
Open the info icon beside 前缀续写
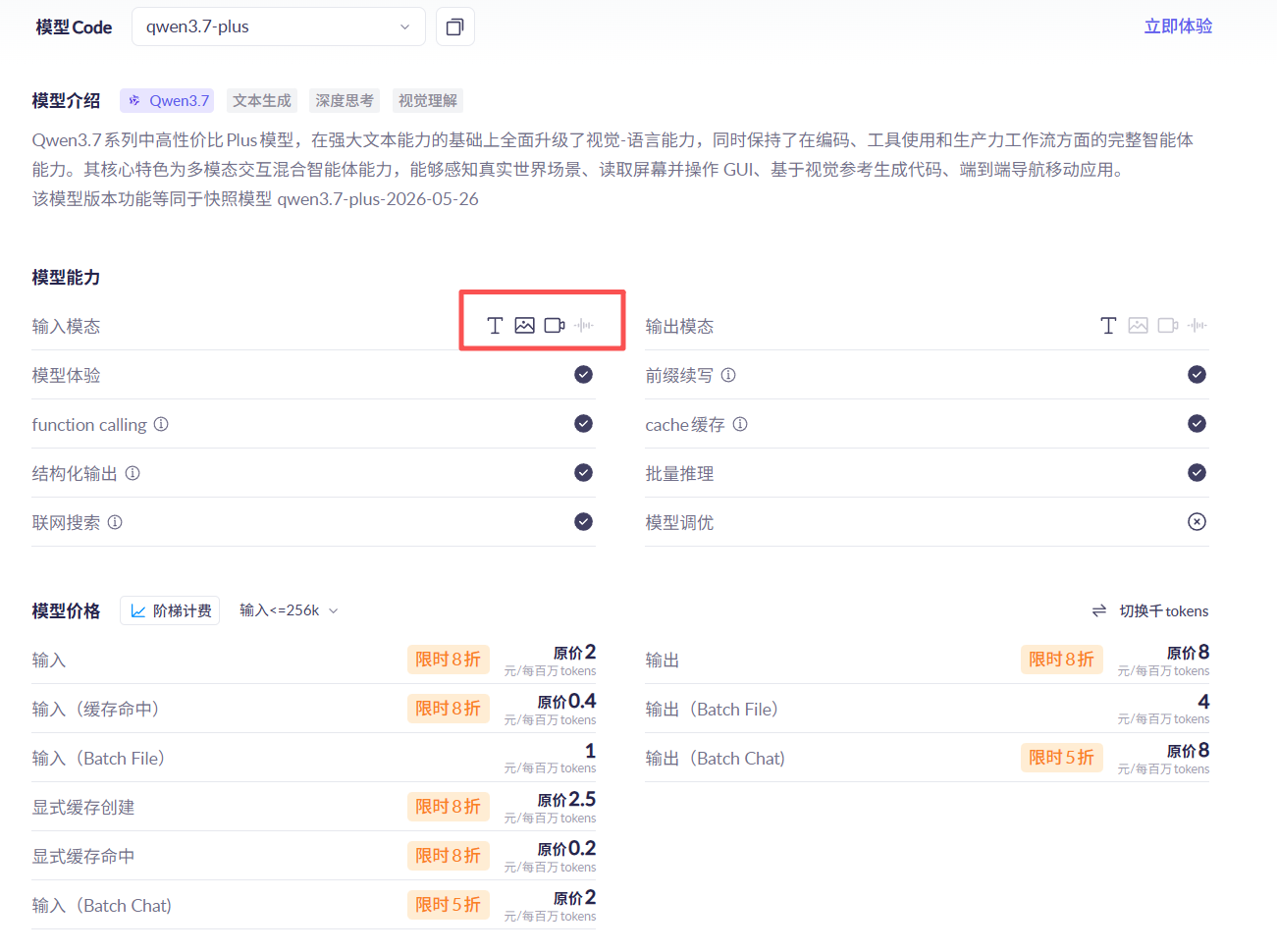point(728,375)
